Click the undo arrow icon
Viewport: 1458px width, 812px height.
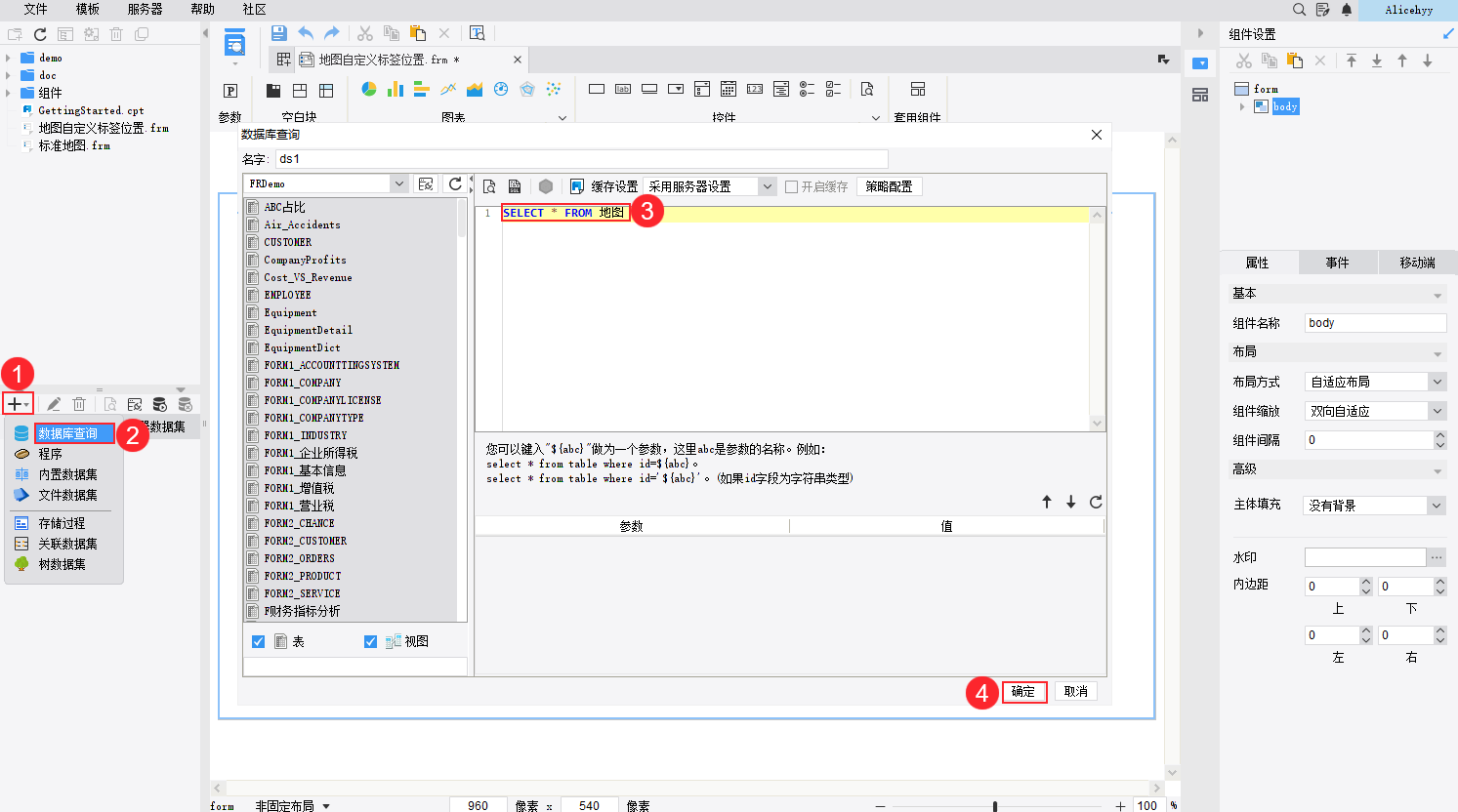[306, 33]
